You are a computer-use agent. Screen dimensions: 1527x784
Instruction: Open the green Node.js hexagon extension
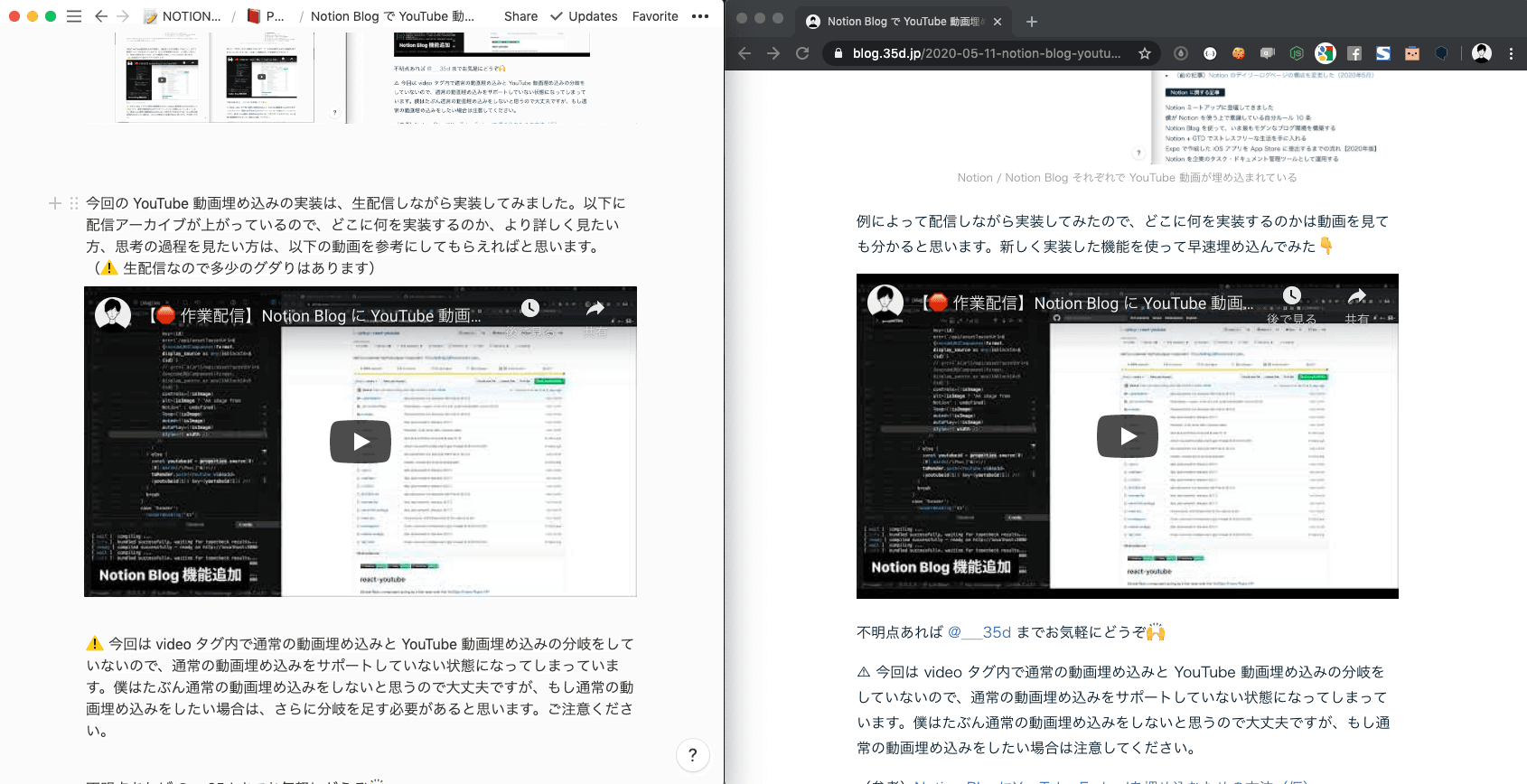(x=1297, y=53)
